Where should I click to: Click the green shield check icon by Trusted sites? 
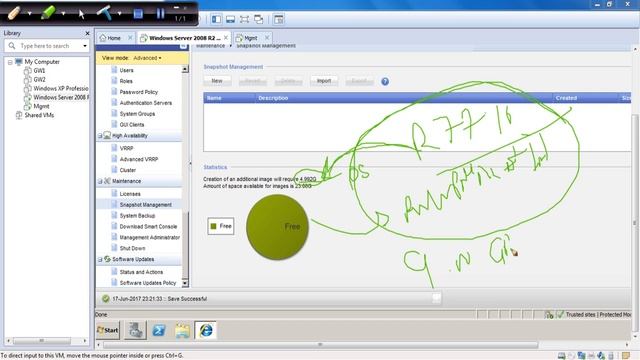(560, 314)
